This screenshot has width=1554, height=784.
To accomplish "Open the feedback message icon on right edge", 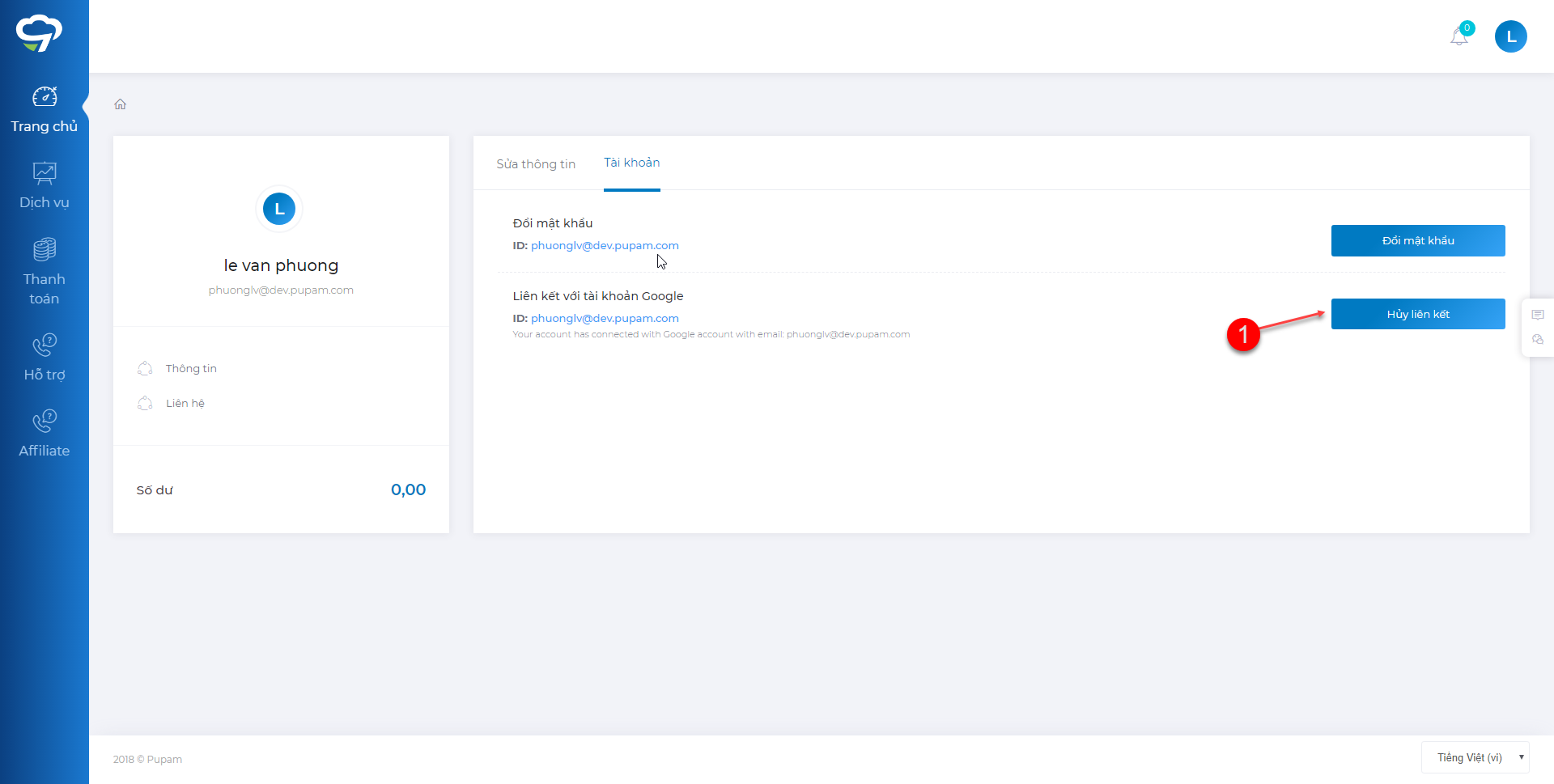I will coord(1538,315).
